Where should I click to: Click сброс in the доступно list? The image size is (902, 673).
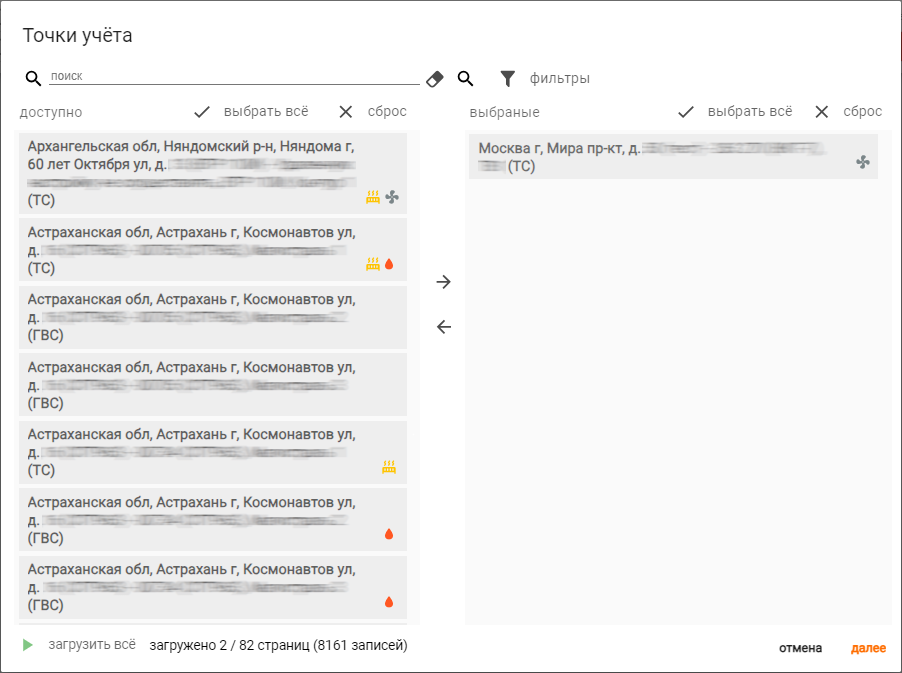click(387, 111)
